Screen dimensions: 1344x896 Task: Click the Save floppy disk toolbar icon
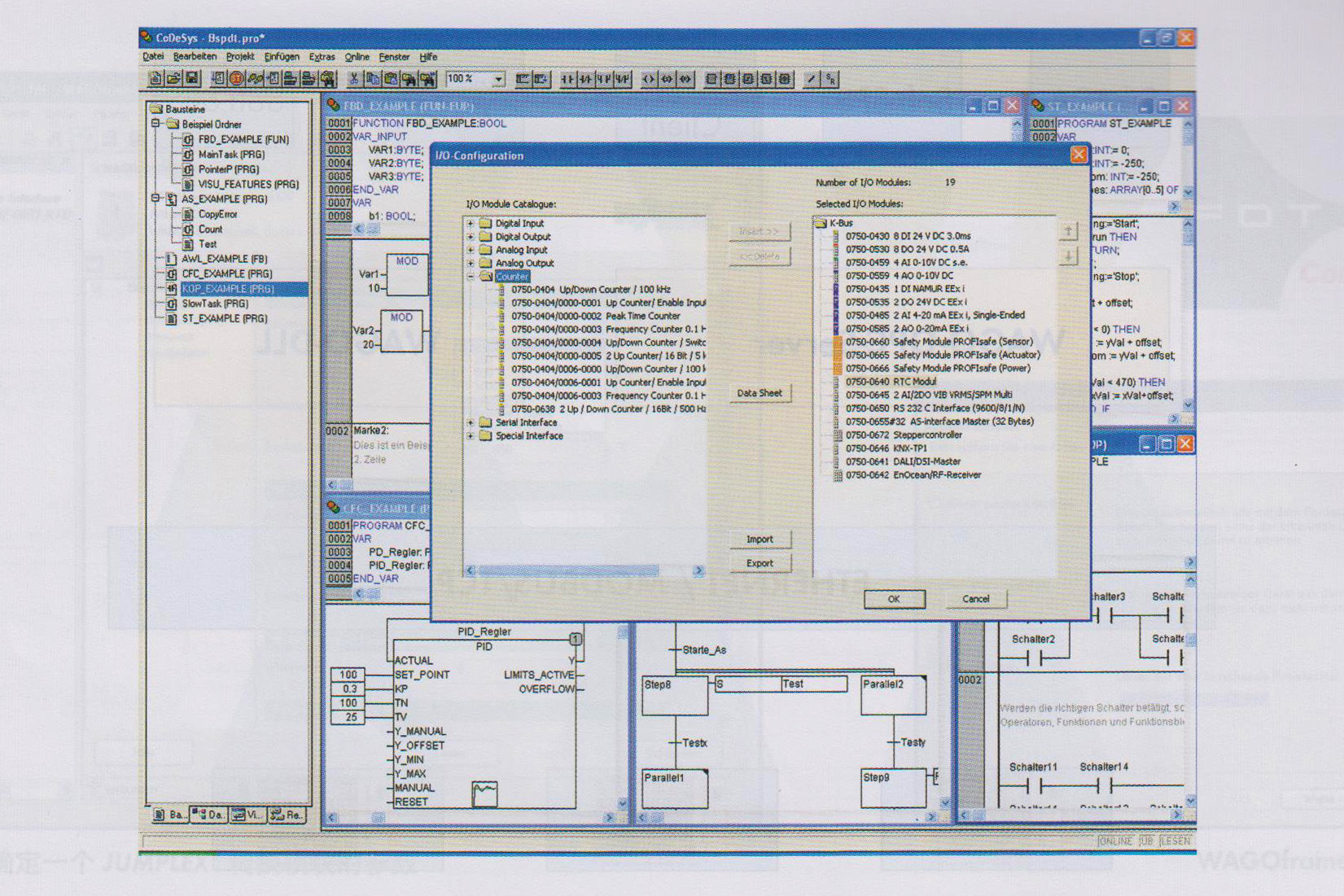click(x=192, y=79)
